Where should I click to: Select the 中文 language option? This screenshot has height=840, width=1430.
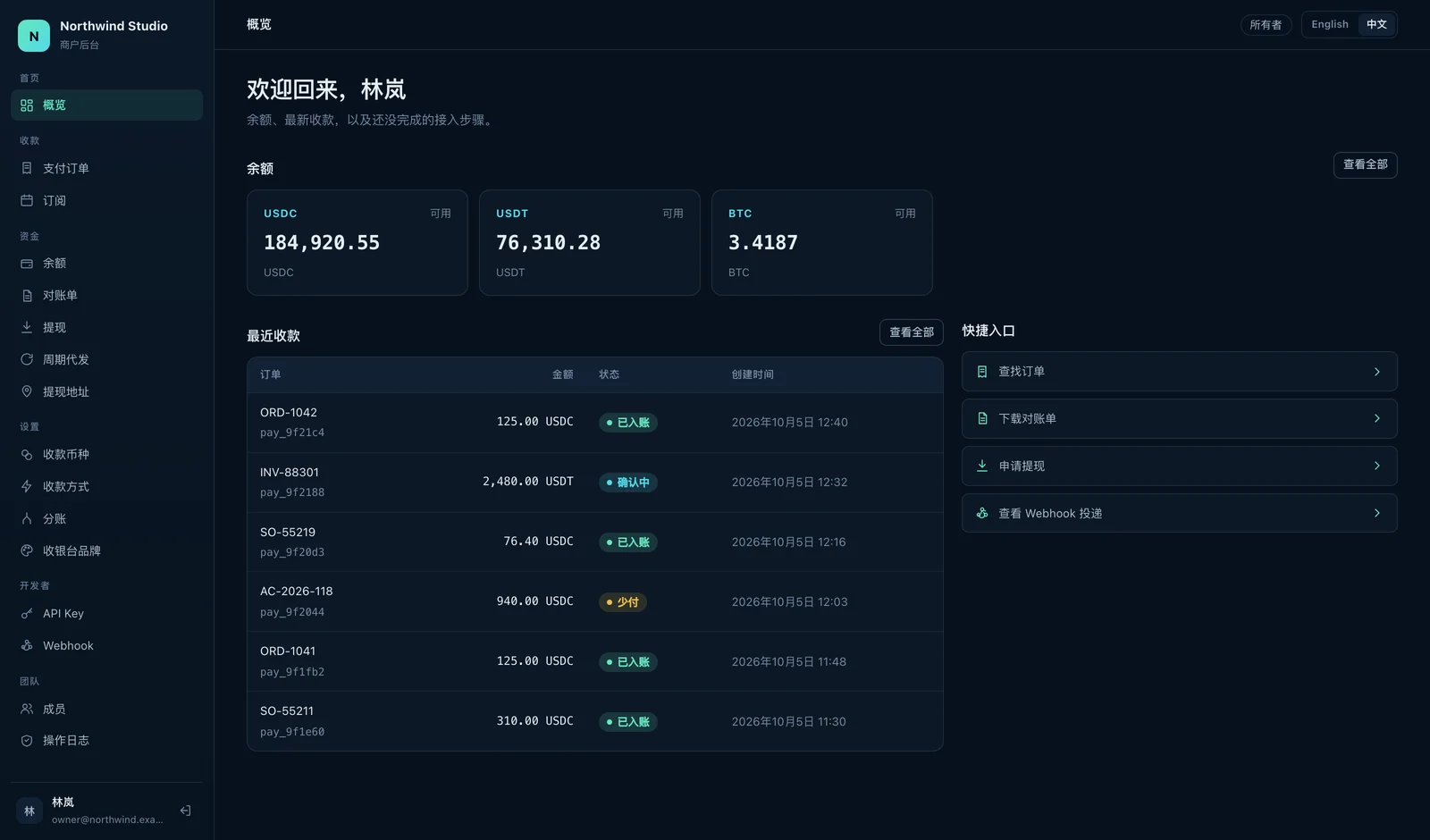(1376, 24)
